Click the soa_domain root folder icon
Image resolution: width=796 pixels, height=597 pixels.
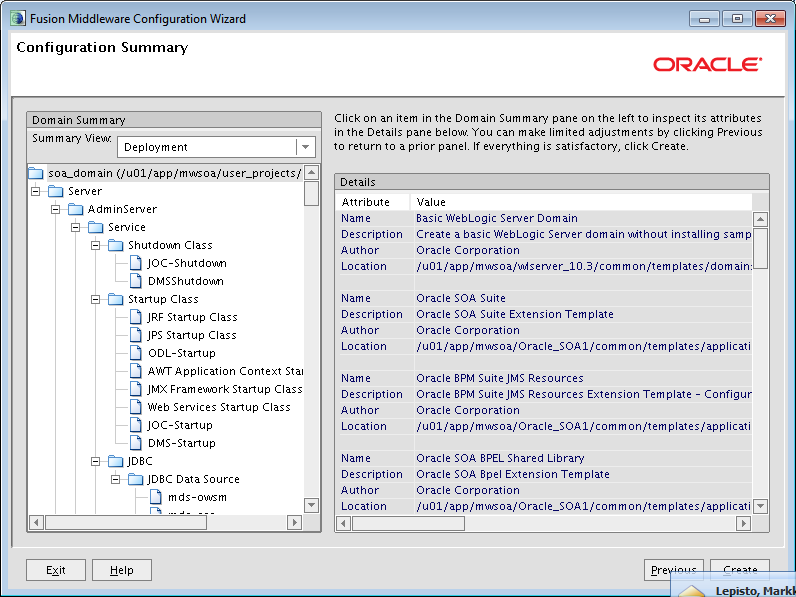[x=36, y=173]
